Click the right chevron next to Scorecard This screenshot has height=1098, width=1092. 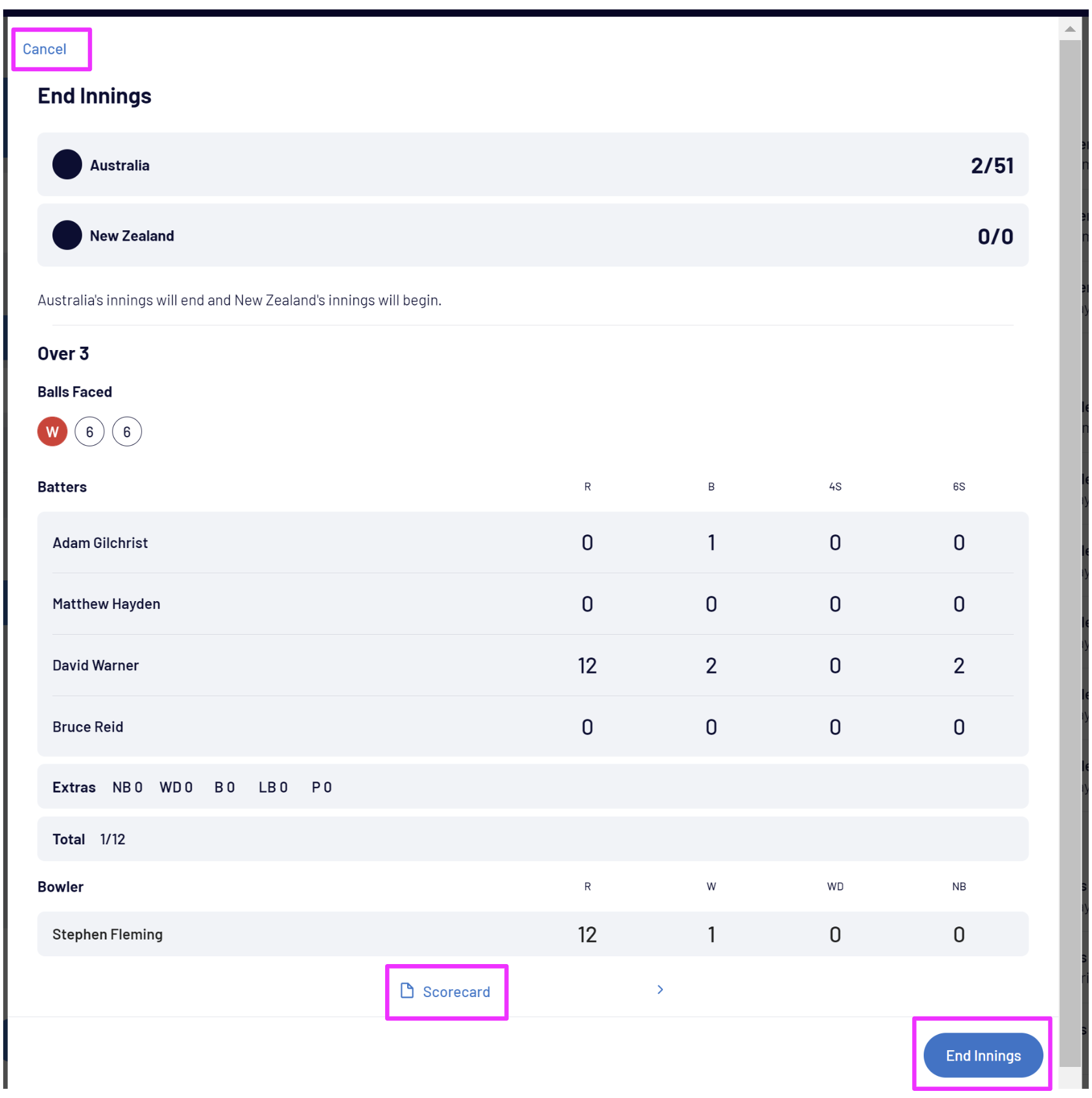(660, 990)
